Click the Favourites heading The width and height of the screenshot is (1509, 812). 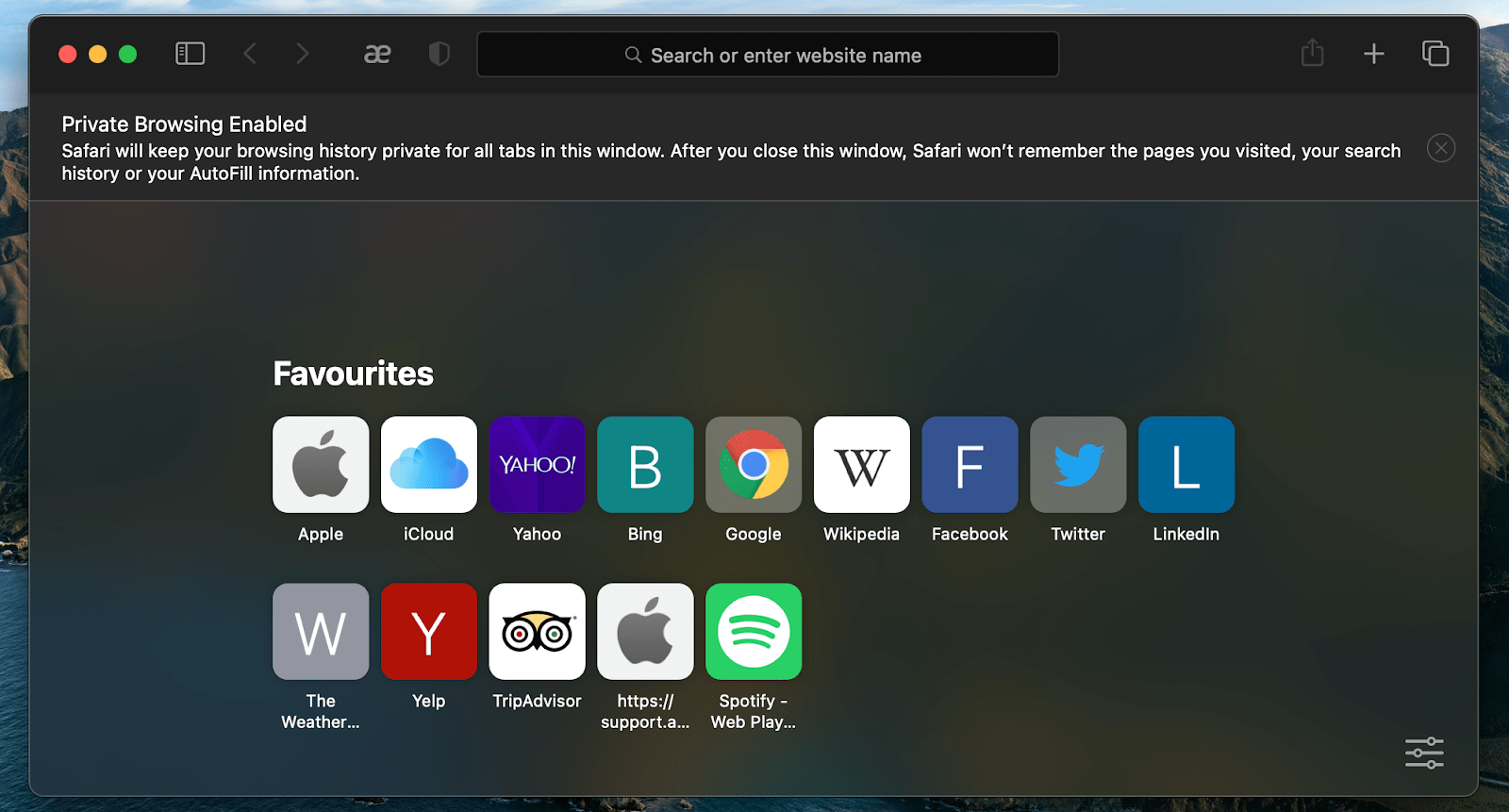coord(354,373)
